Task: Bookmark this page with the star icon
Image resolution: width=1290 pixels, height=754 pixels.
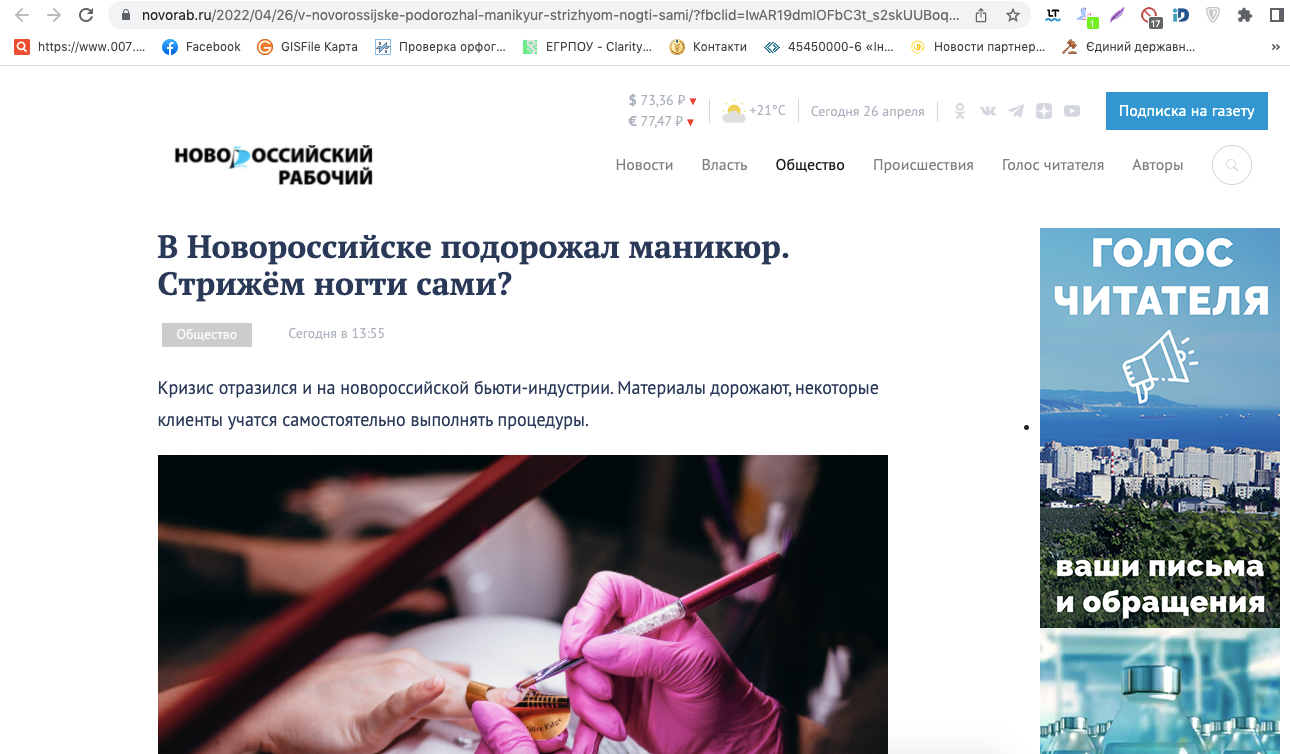Action: (1012, 15)
